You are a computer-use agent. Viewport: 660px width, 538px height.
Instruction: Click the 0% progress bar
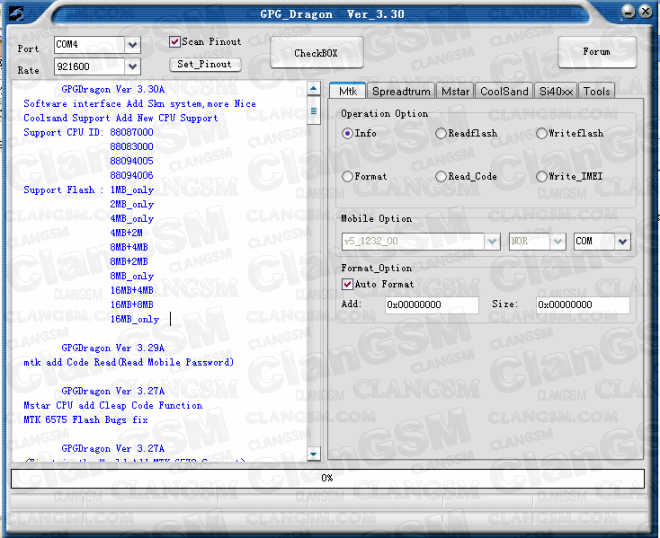pyautogui.click(x=327, y=478)
